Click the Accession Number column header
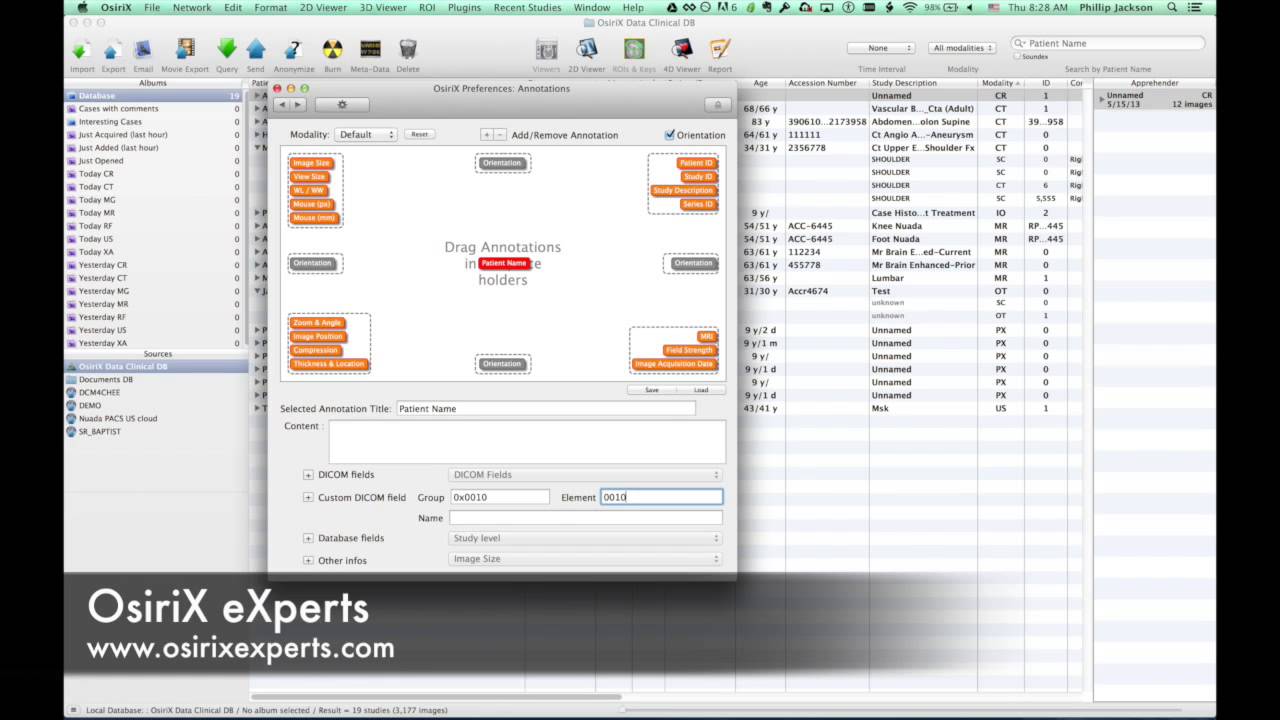Screen dimensions: 1280x720 coord(822,83)
